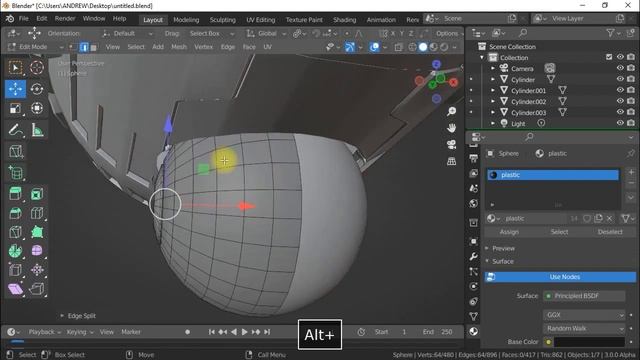Hide the Light object in outliner
This screenshot has height=360, width=640.
(620, 123)
